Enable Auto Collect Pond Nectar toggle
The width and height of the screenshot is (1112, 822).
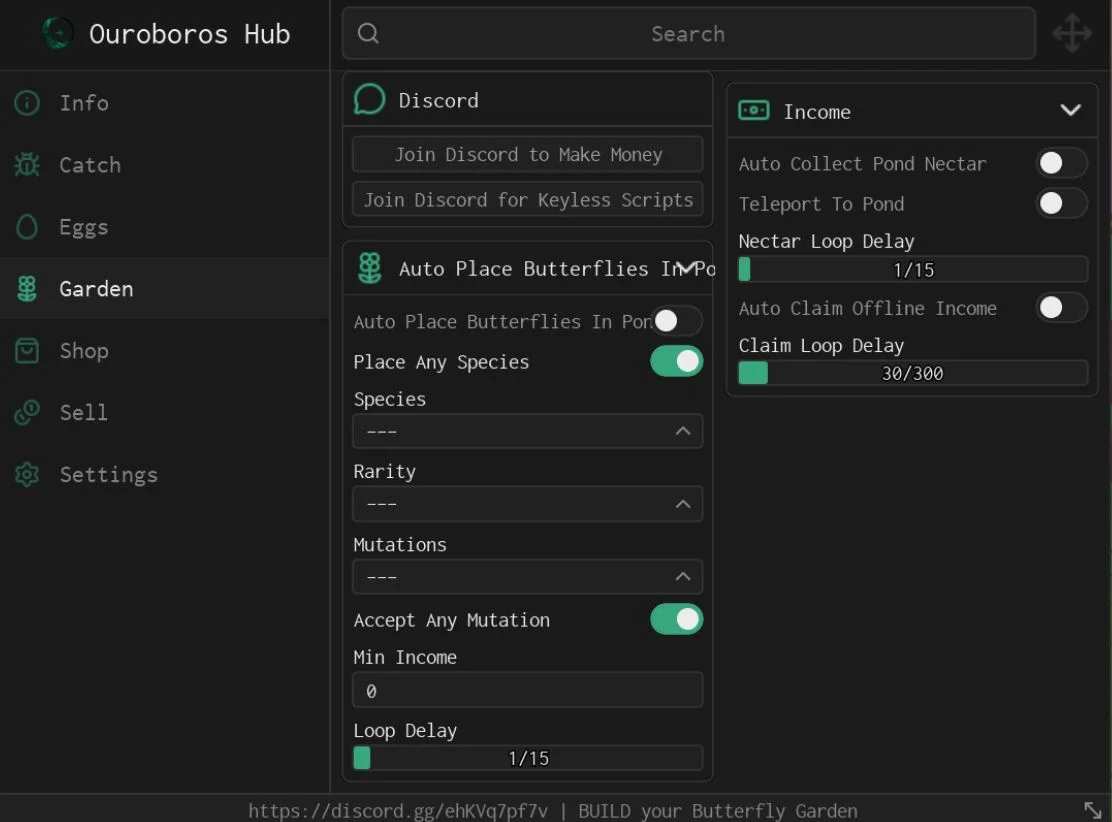pos(1061,163)
